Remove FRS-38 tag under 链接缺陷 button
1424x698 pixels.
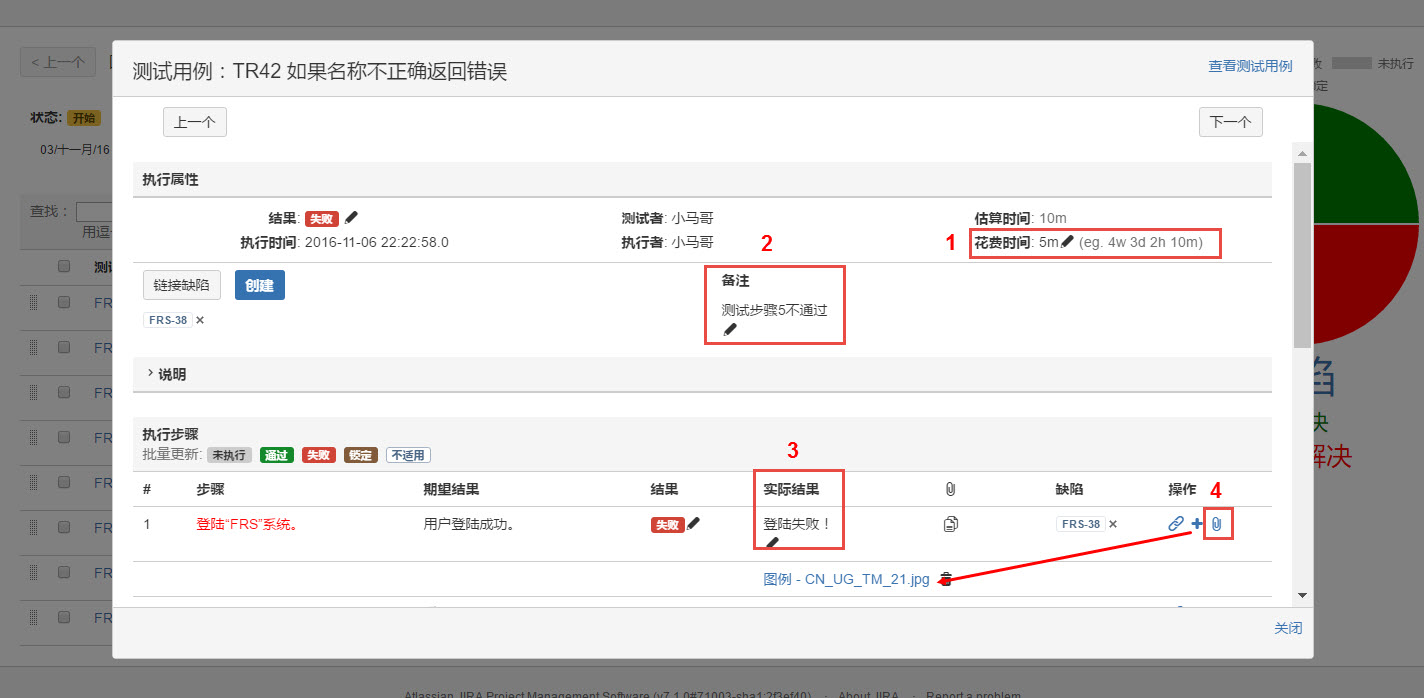pos(200,320)
